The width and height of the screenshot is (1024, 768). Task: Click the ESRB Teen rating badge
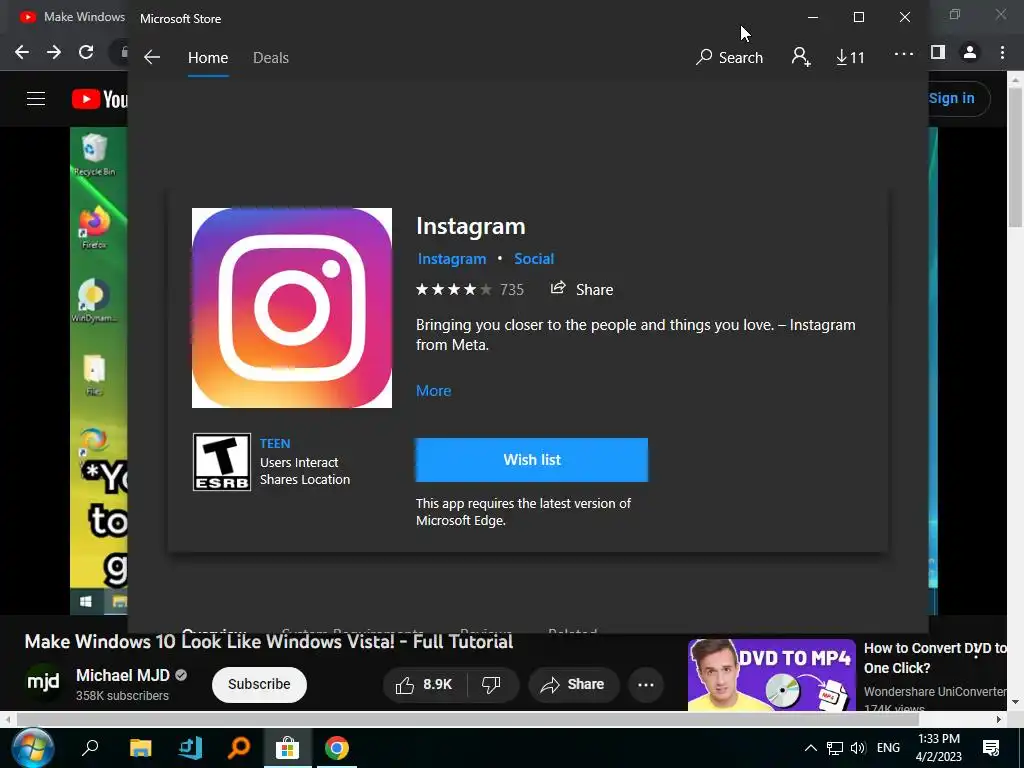click(x=222, y=462)
